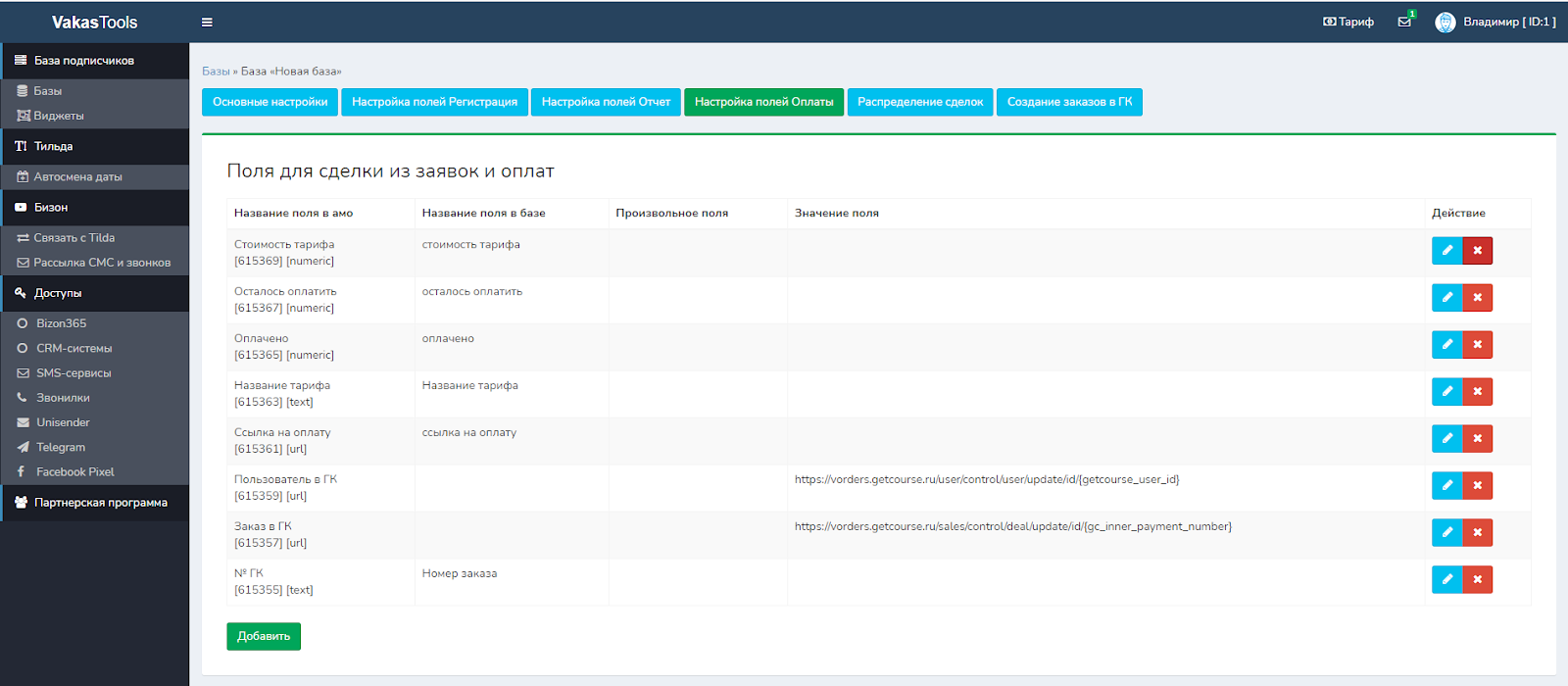Image resolution: width=1568 pixels, height=686 pixels.
Task: Expand the Бизон sidebar section
Action: (51, 208)
